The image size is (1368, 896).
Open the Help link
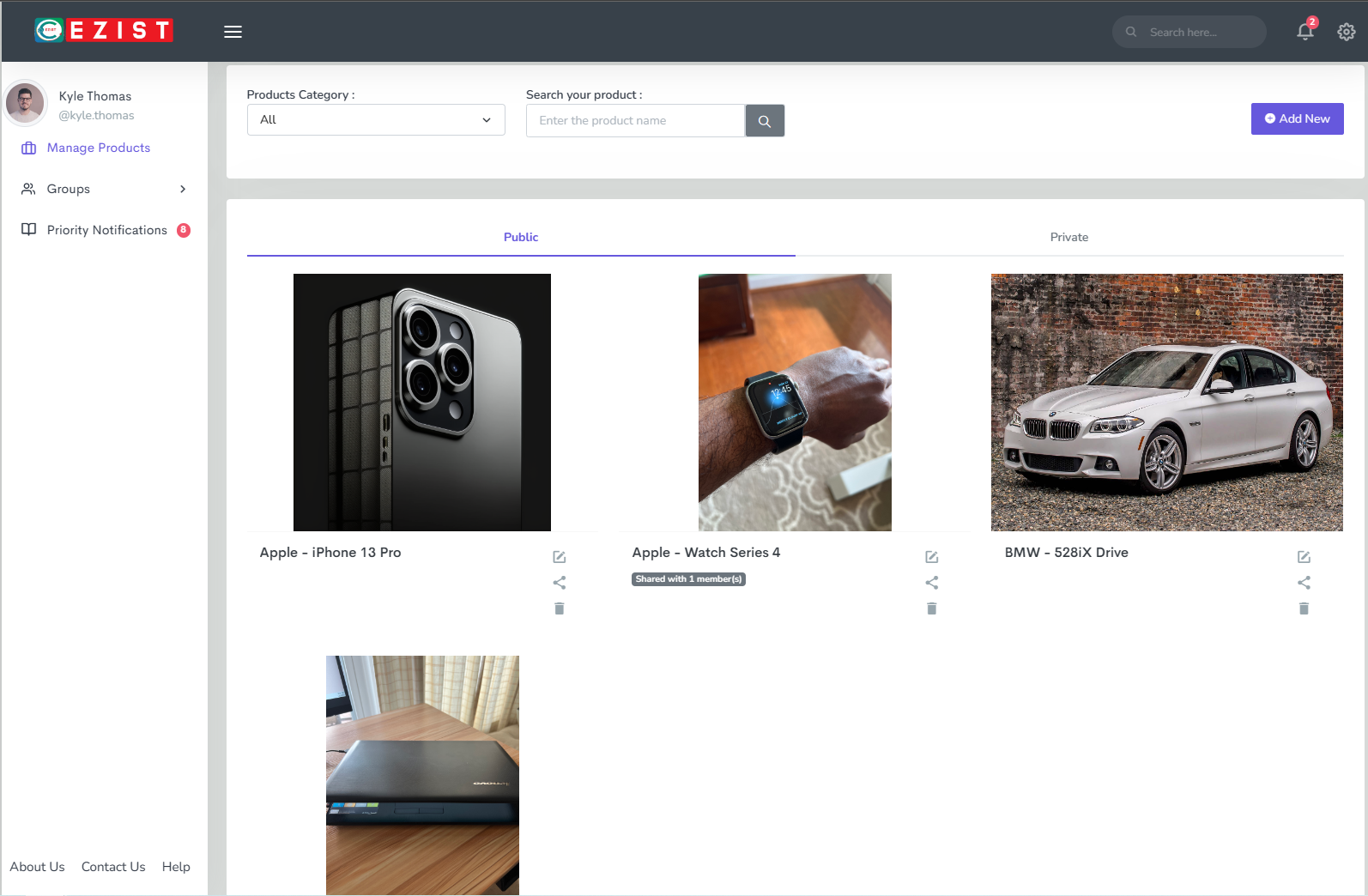pyautogui.click(x=176, y=867)
